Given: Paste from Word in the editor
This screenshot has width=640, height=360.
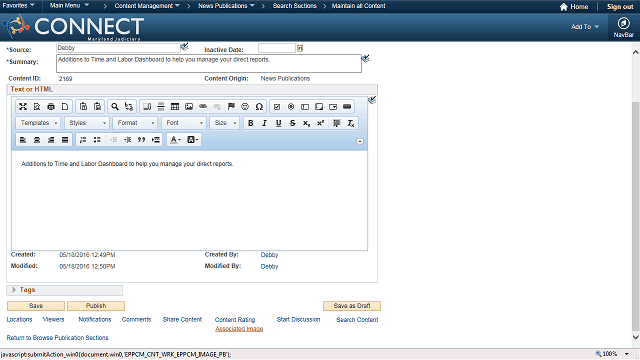Looking at the screenshot, I should [x=97, y=107].
